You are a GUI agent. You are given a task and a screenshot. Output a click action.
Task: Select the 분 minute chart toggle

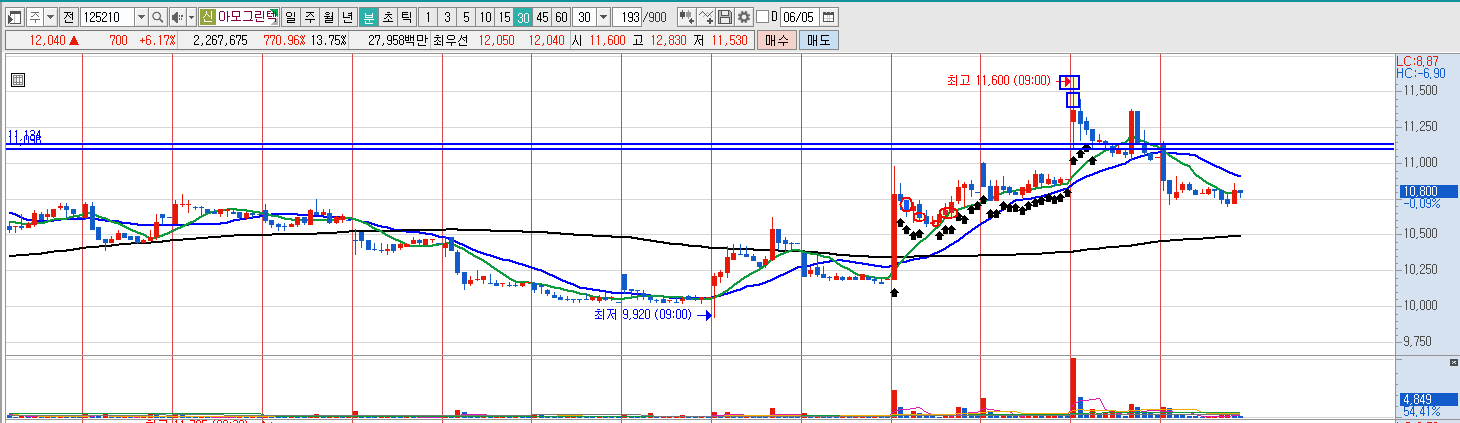(x=368, y=17)
